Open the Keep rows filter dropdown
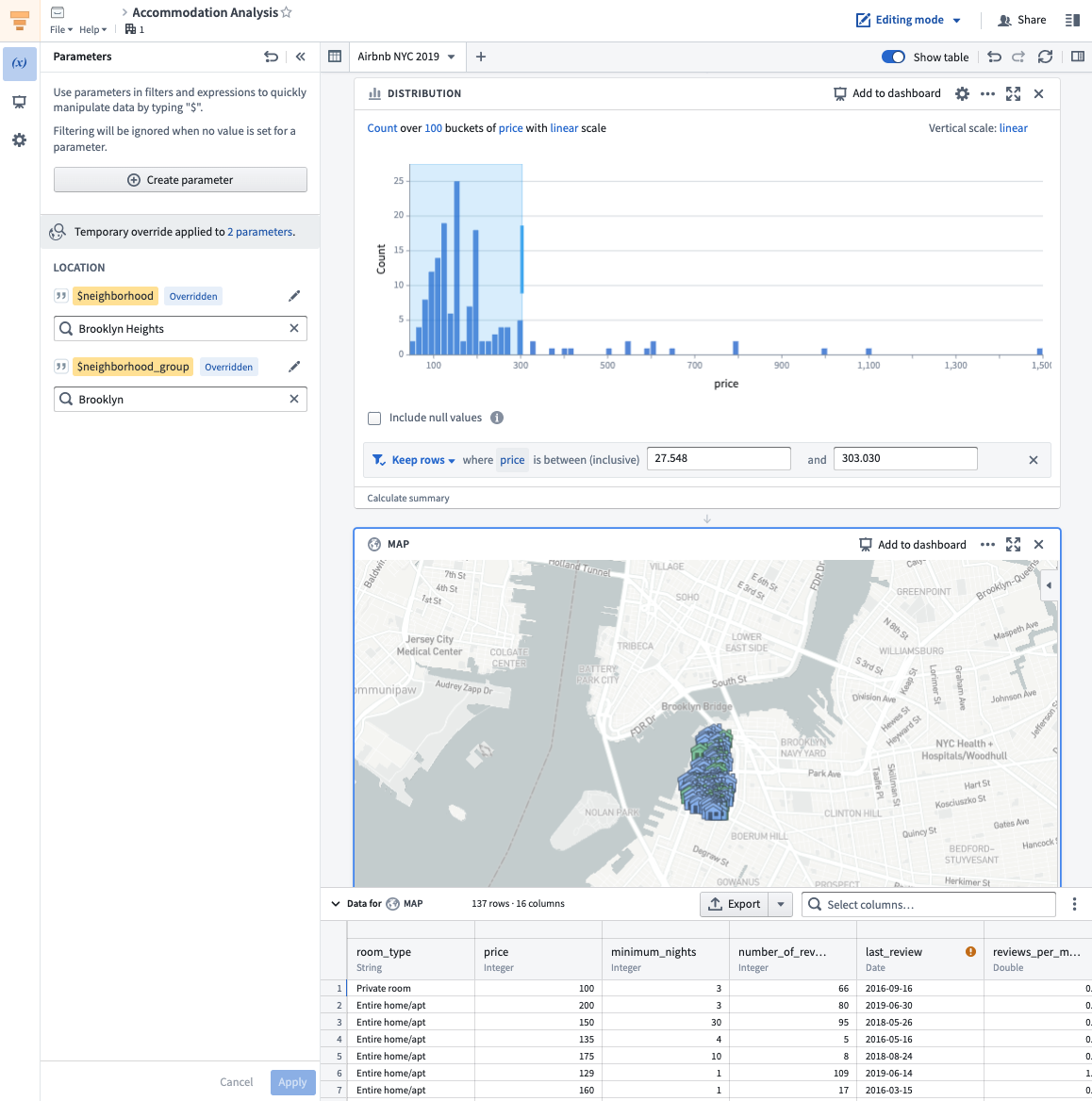1092x1101 pixels. coord(423,460)
